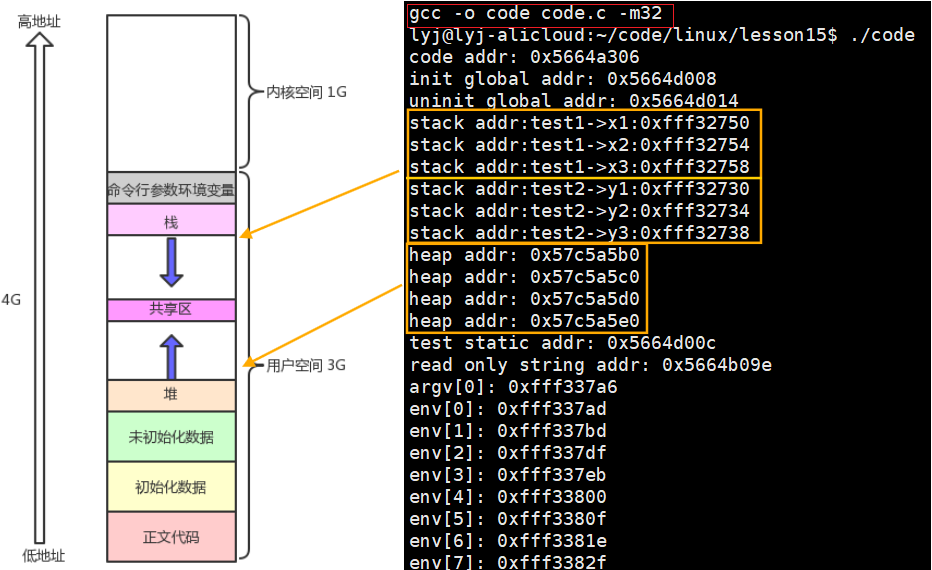Select heap addr 0x57c5a5b0 line
This screenshot has width=932, height=570.
coord(524,255)
